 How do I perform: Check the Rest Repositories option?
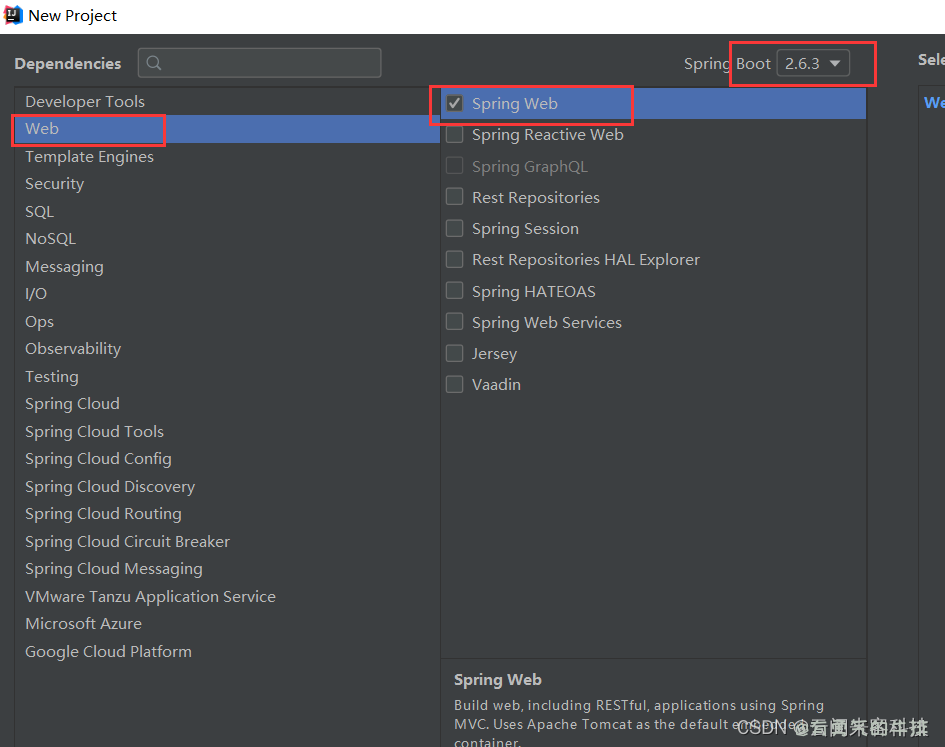tap(455, 197)
